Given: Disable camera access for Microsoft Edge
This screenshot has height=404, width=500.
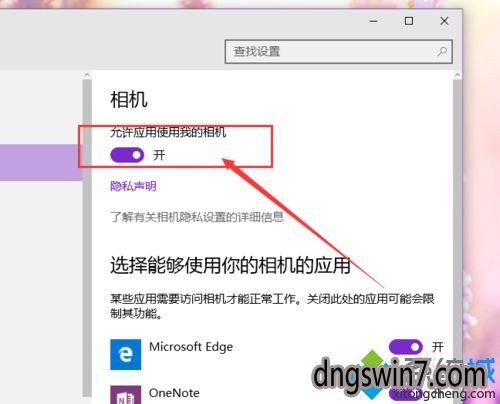Looking at the screenshot, I should point(406,347).
